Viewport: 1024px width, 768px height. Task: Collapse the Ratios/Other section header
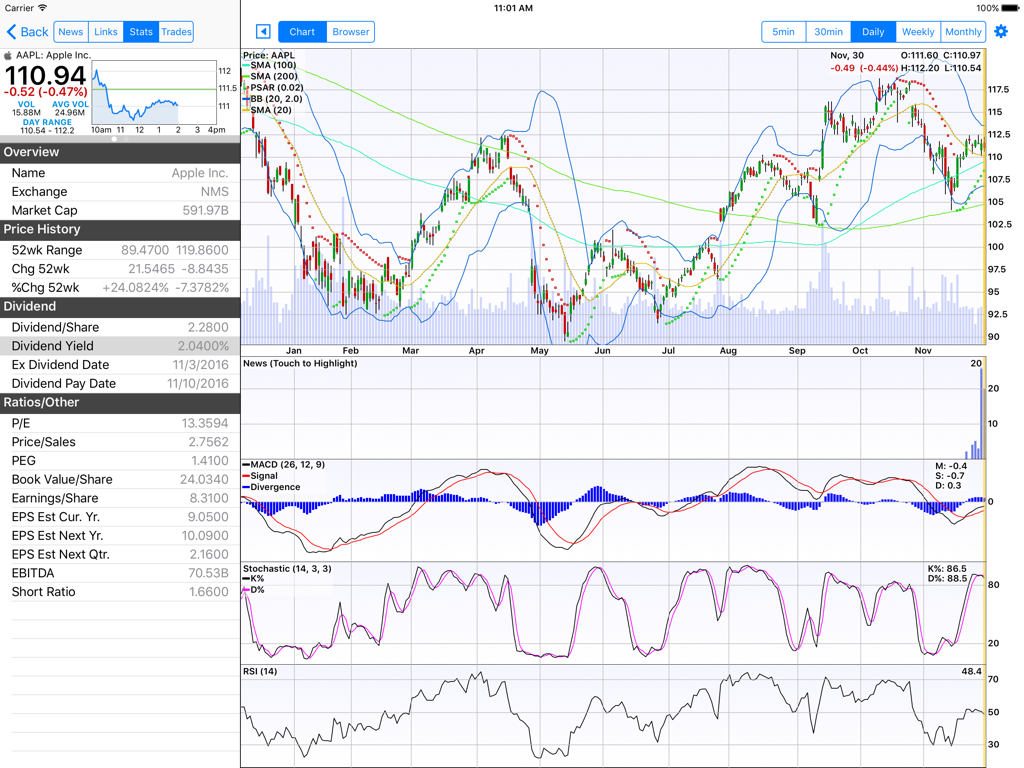tap(120, 402)
